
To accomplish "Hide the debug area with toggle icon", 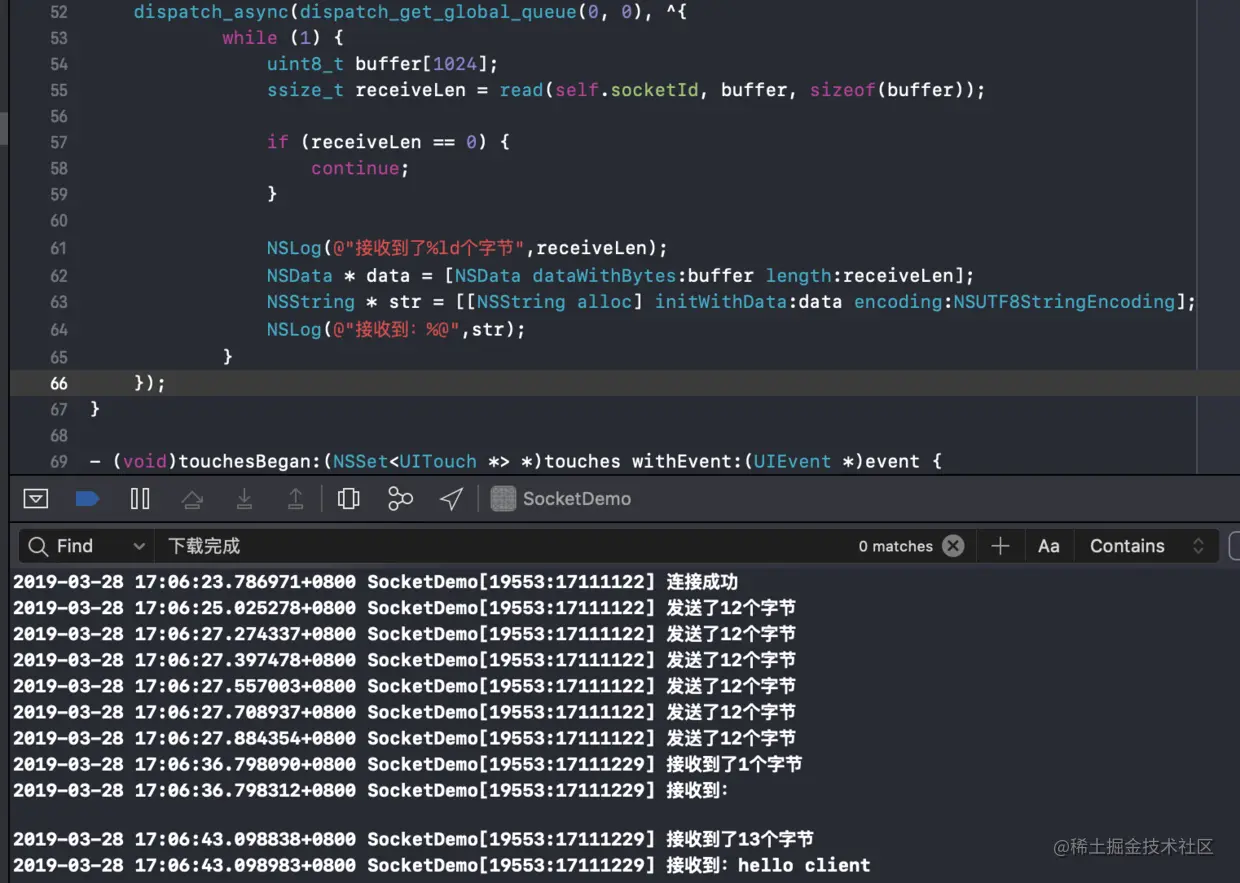I will coord(36,498).
